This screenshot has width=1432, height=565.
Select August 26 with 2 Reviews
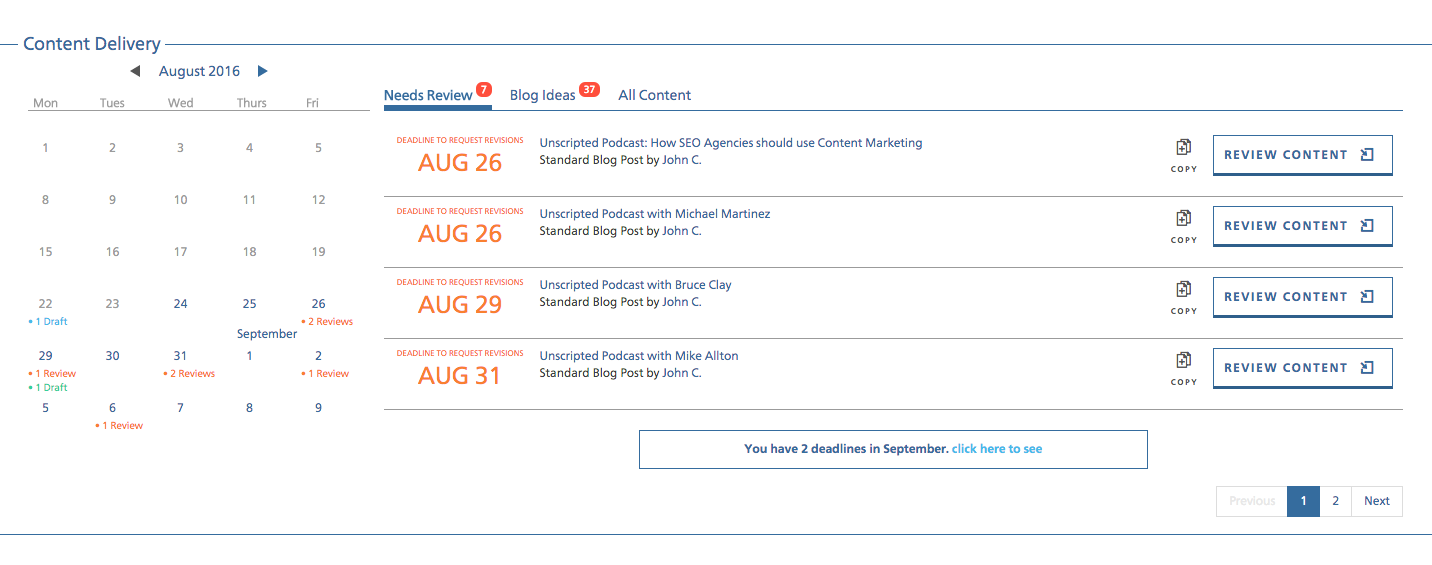pos(319,311)
